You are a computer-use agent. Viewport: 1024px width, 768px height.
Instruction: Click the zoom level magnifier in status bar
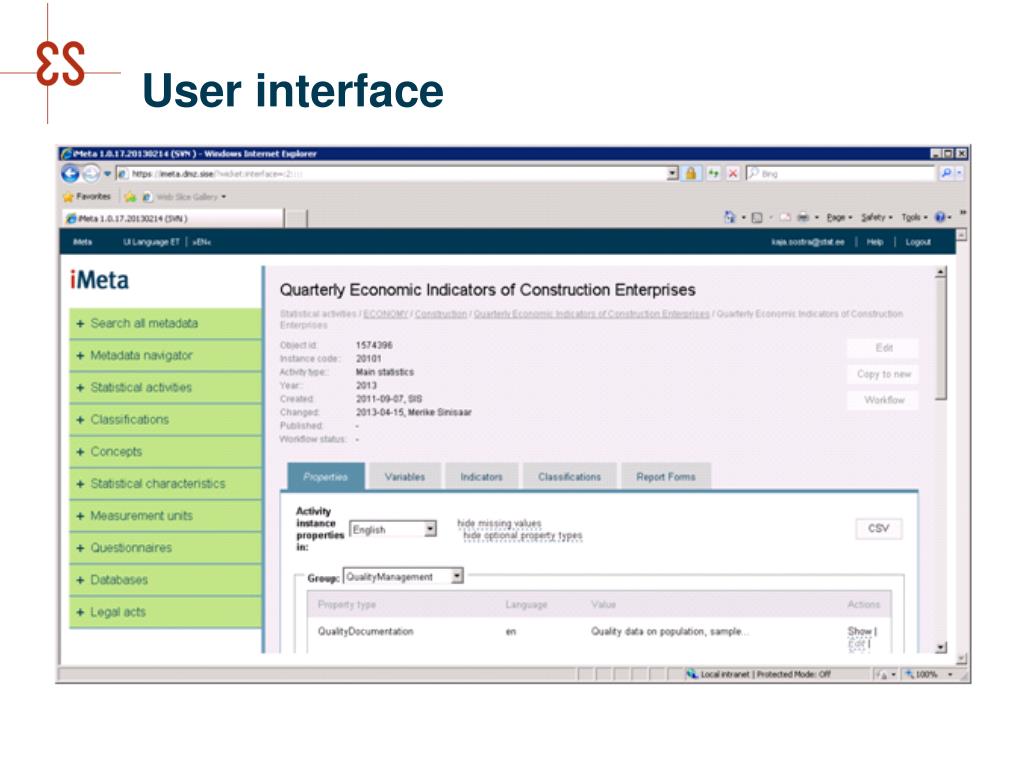(x=909, y=674)
